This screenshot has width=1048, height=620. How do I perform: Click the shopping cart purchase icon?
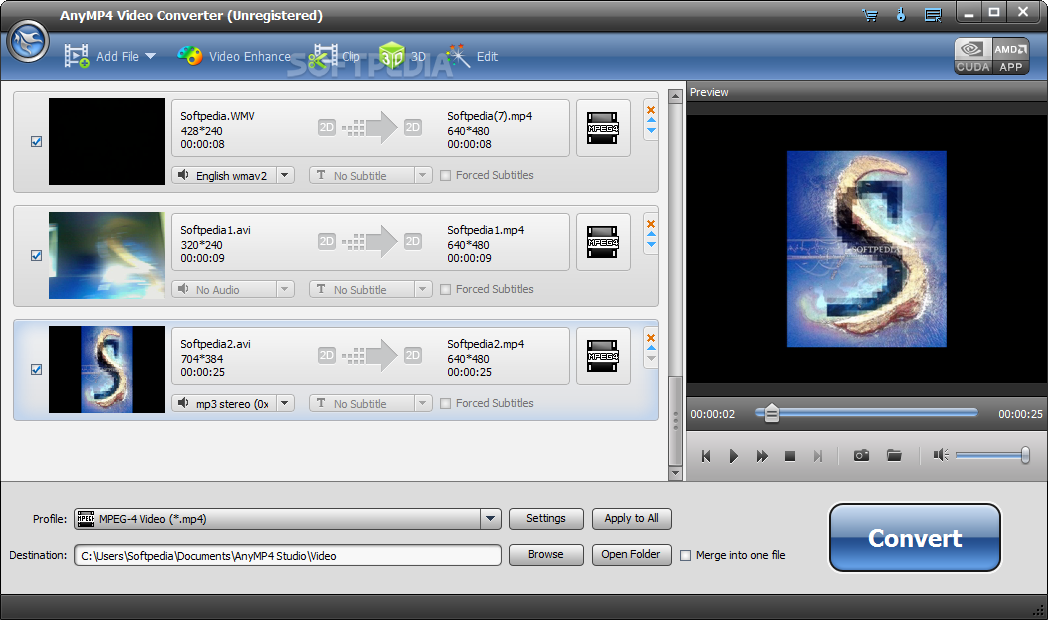[x=870, y=15]
